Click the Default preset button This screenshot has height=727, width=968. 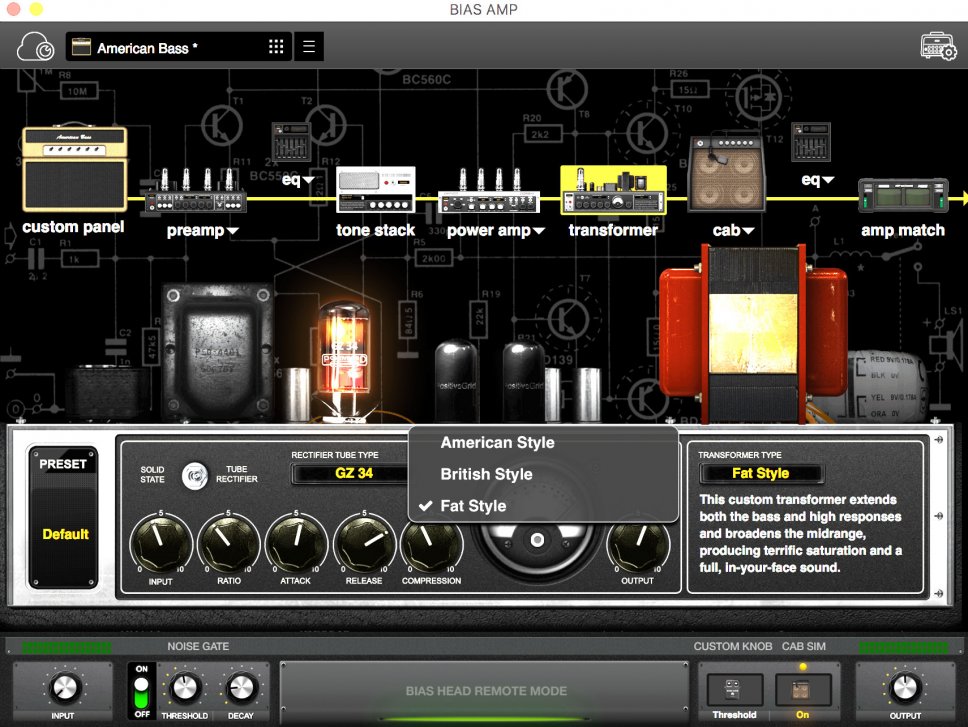pos(65,534)
